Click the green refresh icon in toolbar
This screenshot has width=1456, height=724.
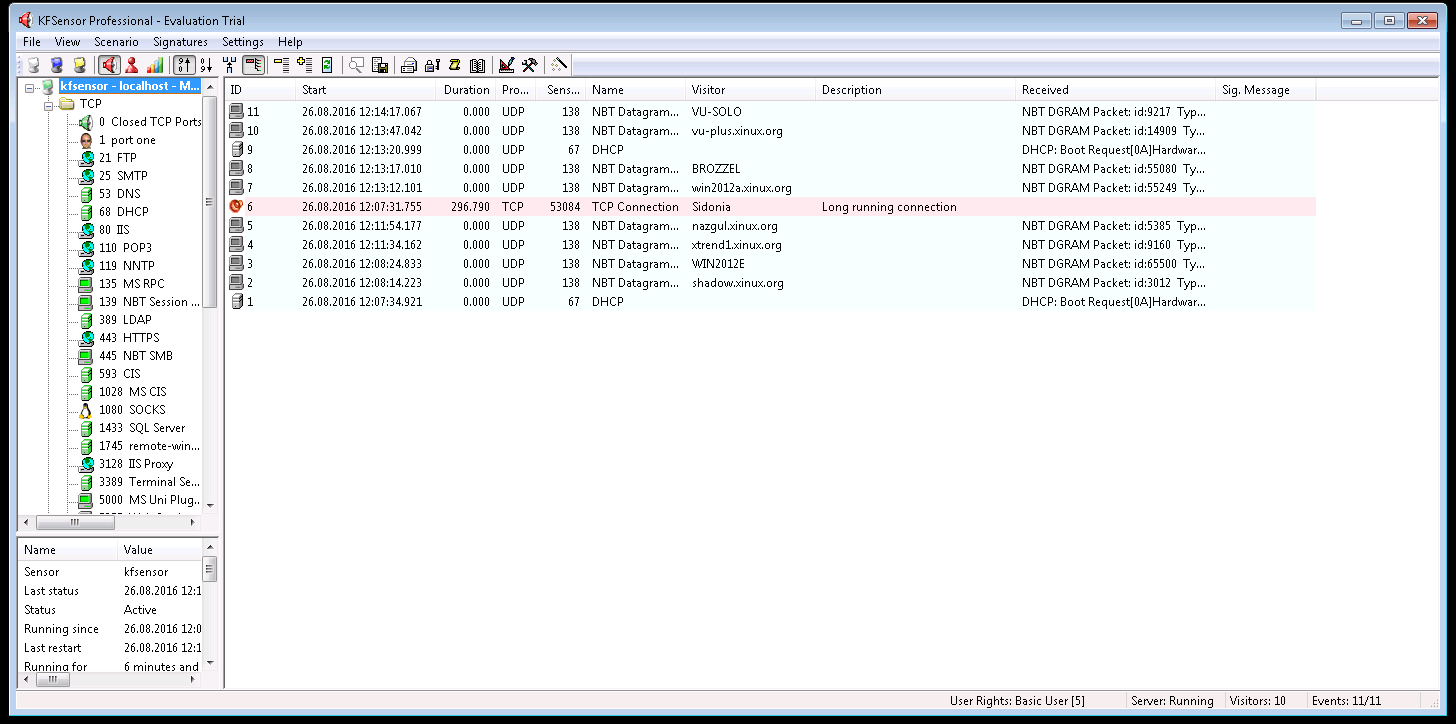pyautogui.click(x=327, y=65)
